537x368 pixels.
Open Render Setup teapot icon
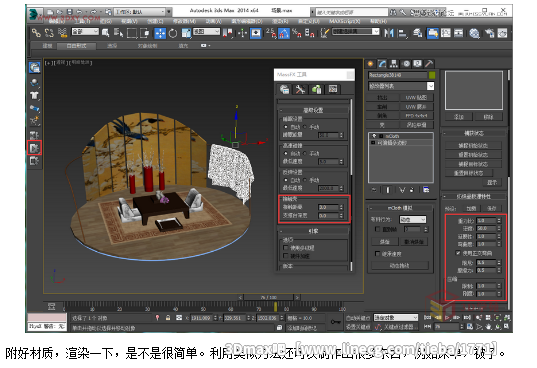click(490, 33)
